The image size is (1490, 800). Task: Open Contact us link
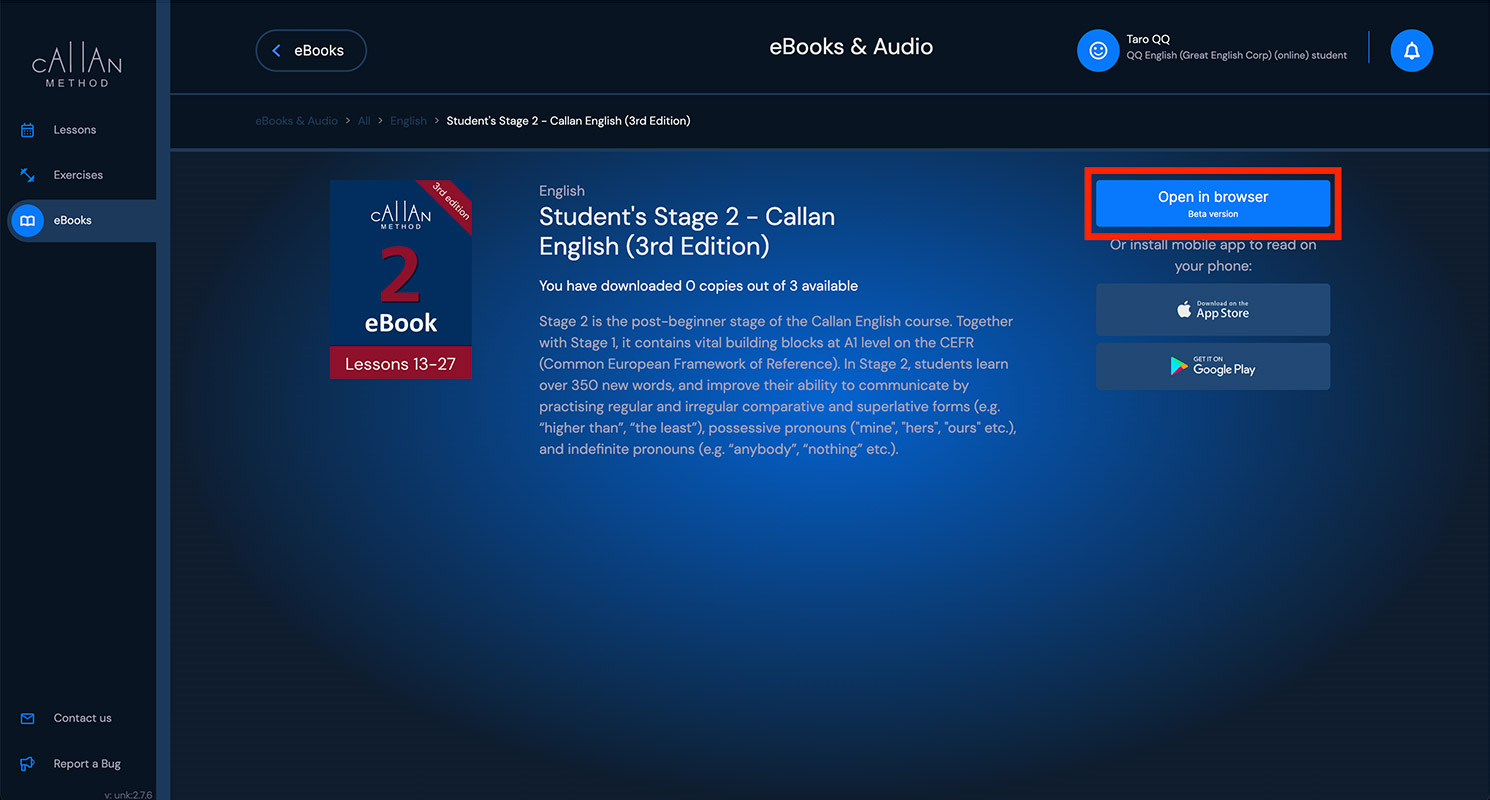click(x=82, y=718)
